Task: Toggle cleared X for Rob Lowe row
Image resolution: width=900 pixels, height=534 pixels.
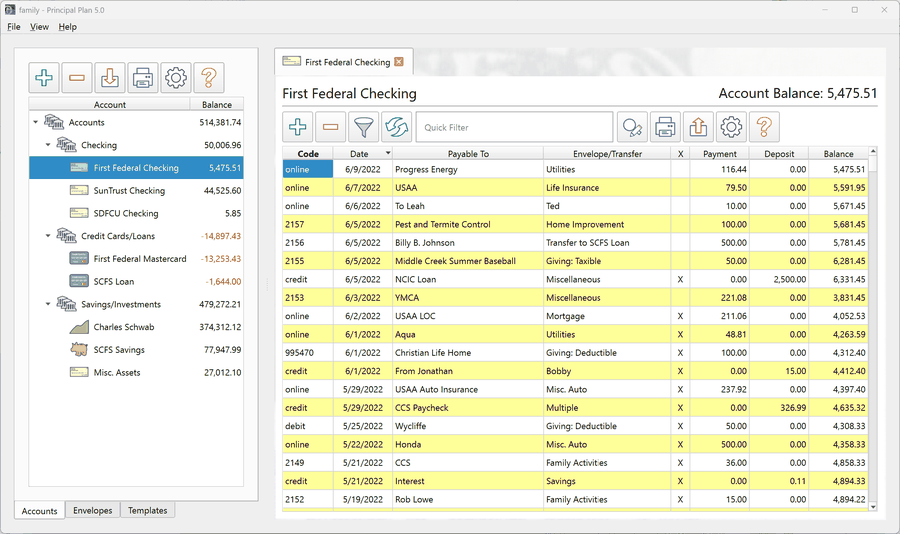Action: click(x=680, y=500)
